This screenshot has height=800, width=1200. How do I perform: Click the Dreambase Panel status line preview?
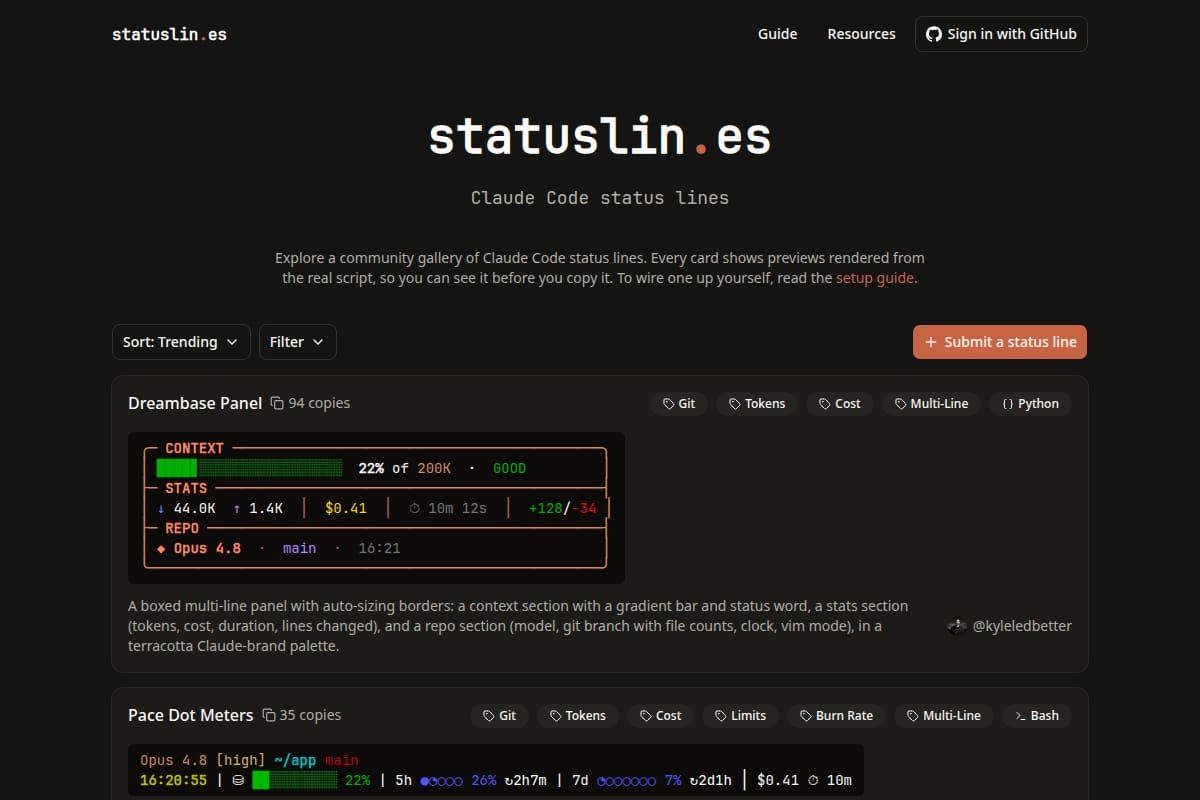click(376, 508)
